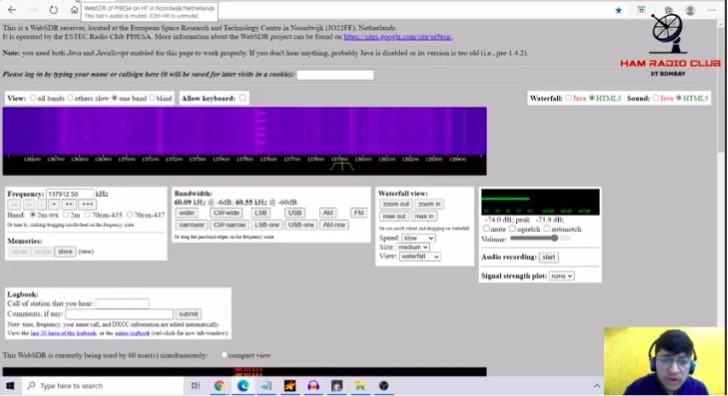Viewport: 728px width, 396px height.
Task: Select the USB-nrw mode button
Action: [x=301, y=225]
